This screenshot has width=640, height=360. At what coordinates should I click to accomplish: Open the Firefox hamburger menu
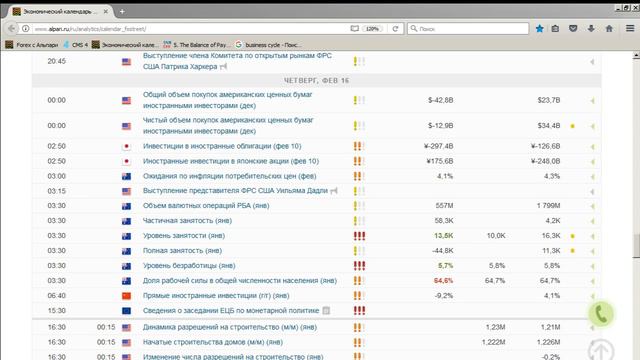[630, 29]
